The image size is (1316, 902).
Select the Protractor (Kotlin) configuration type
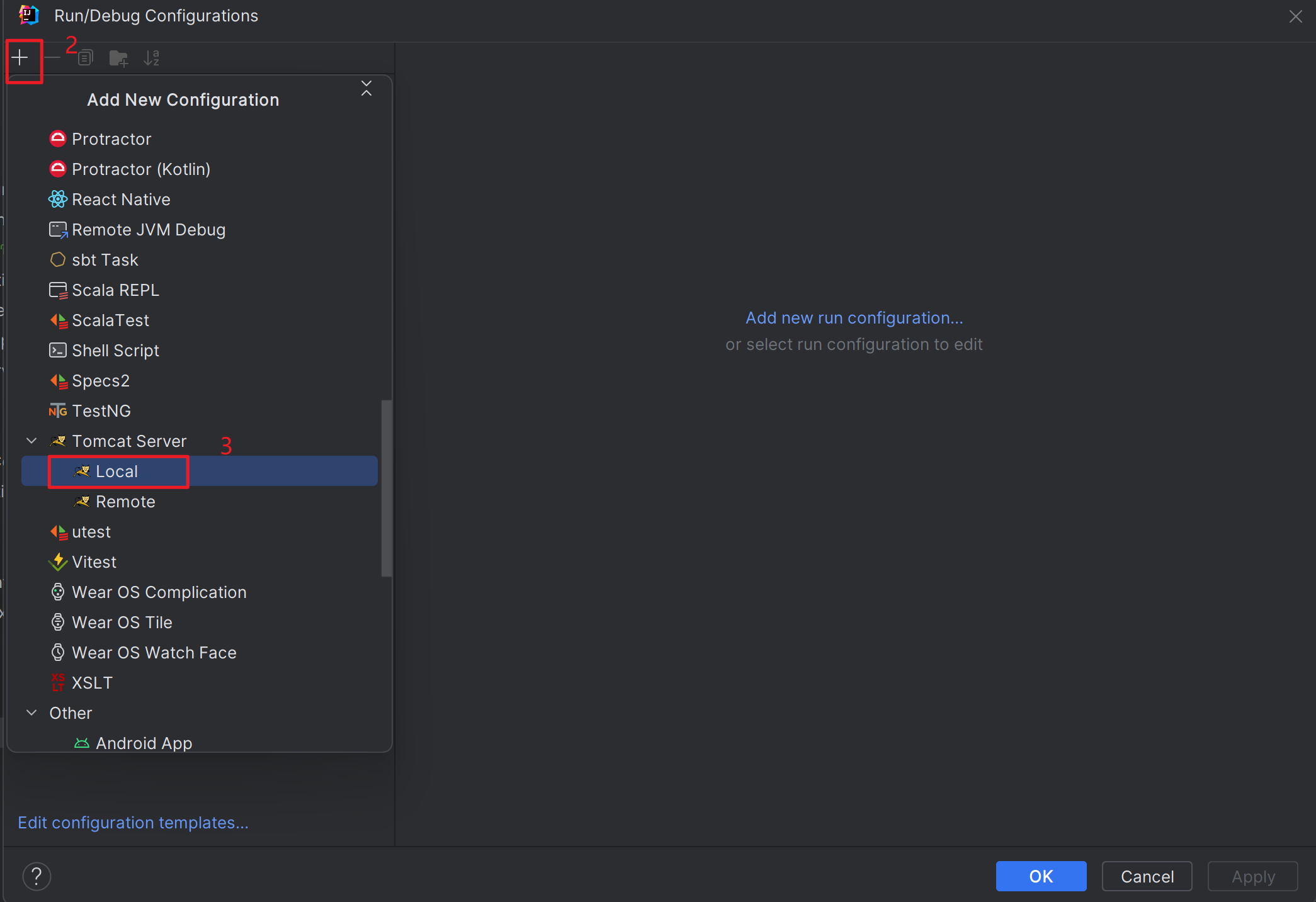(199, 169)
